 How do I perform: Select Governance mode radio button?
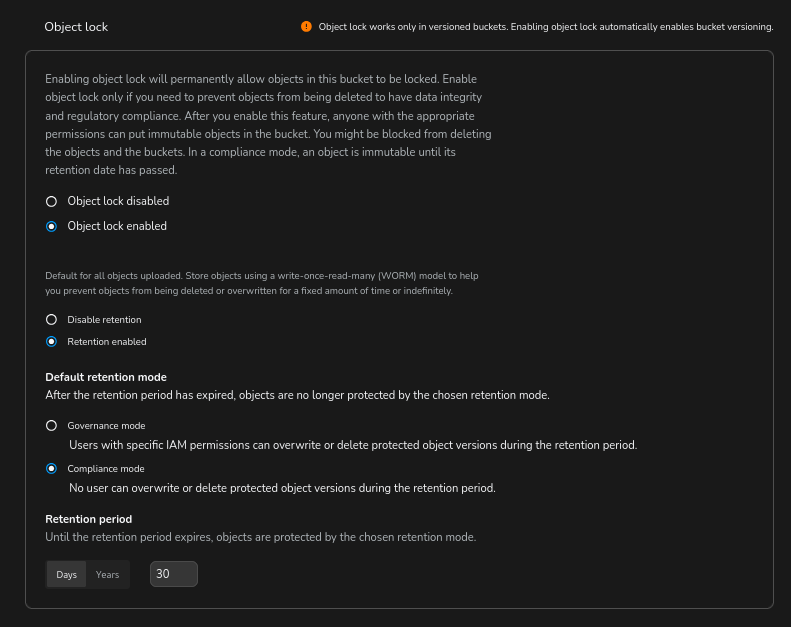point(52,425)
